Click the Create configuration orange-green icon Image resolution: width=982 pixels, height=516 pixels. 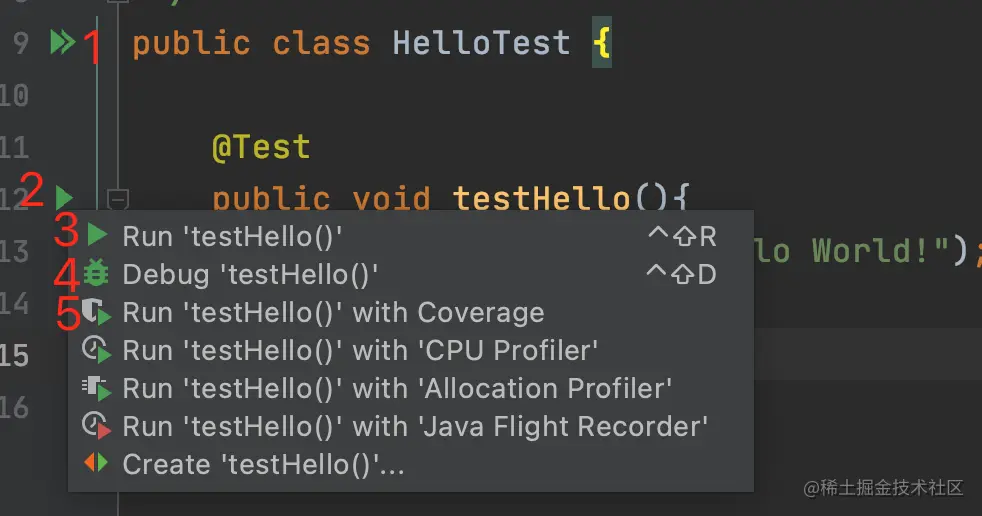point(96,463)
